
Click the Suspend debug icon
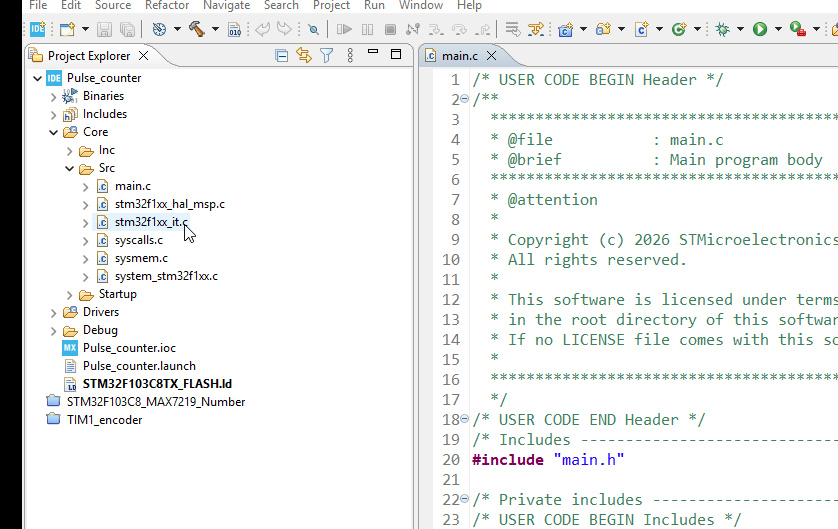[x=367, y=29]
